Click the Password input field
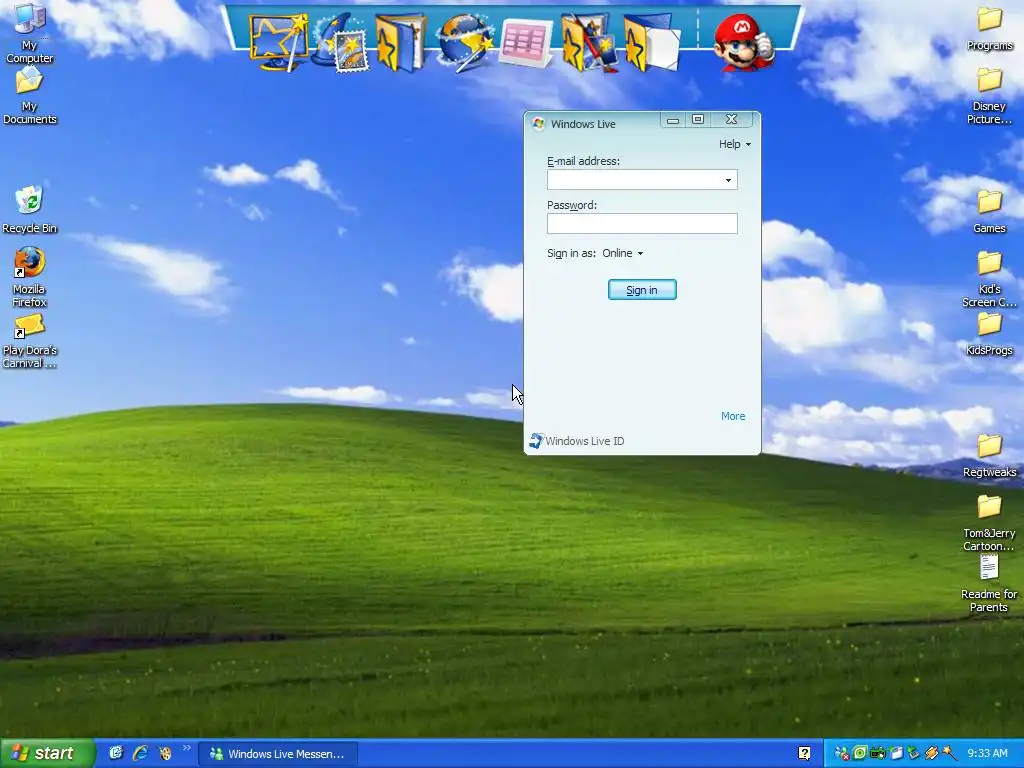 point(642,223)
